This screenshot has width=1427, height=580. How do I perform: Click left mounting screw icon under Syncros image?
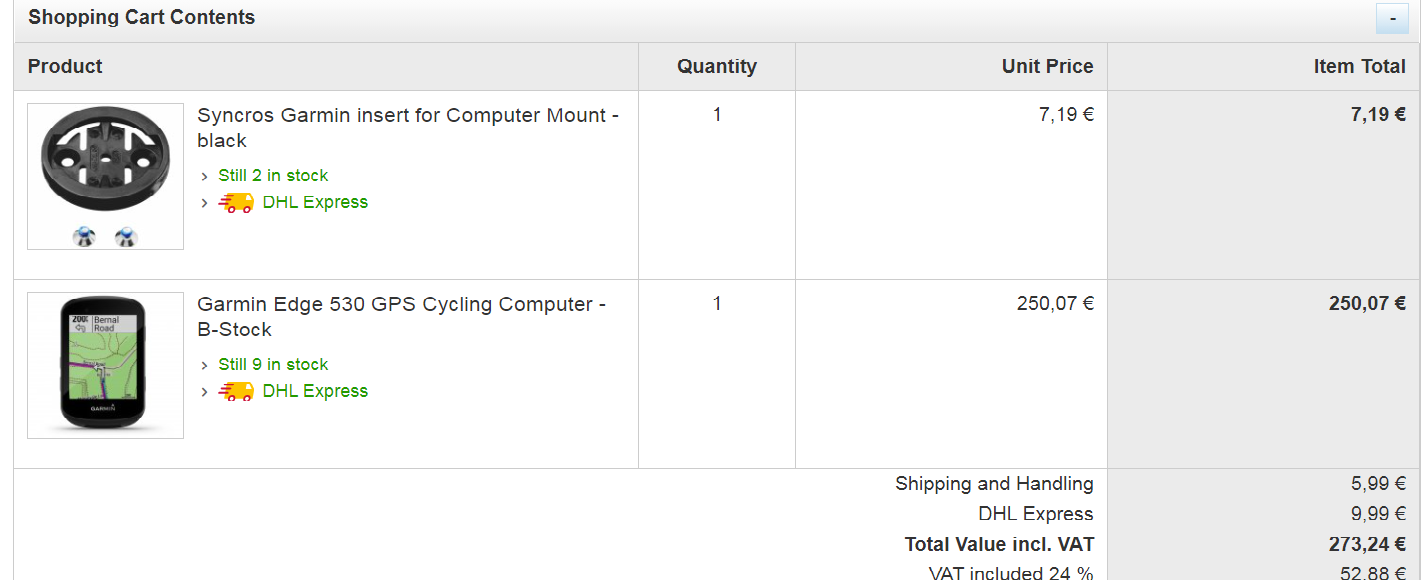coord(84,237)
